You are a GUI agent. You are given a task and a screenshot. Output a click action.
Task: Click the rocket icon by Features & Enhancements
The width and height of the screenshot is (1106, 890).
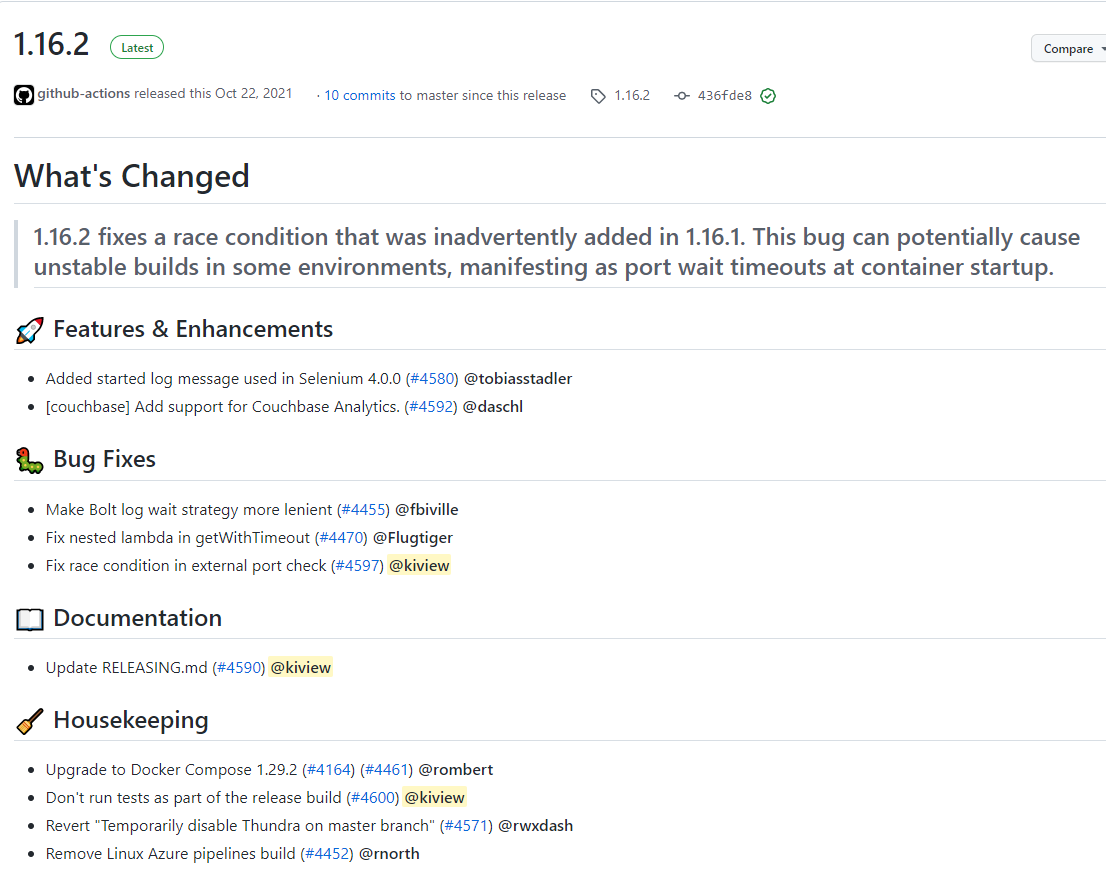[30, 330]
